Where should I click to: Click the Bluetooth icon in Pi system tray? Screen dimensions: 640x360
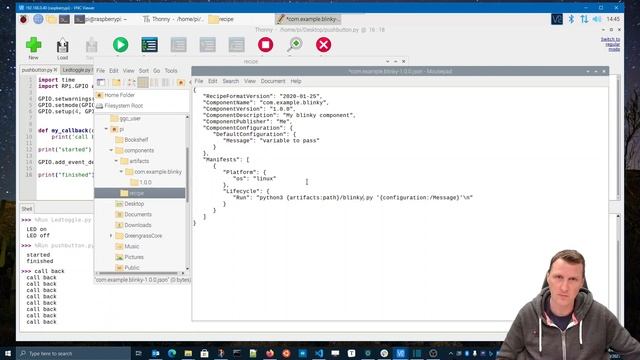click(571, 19)
